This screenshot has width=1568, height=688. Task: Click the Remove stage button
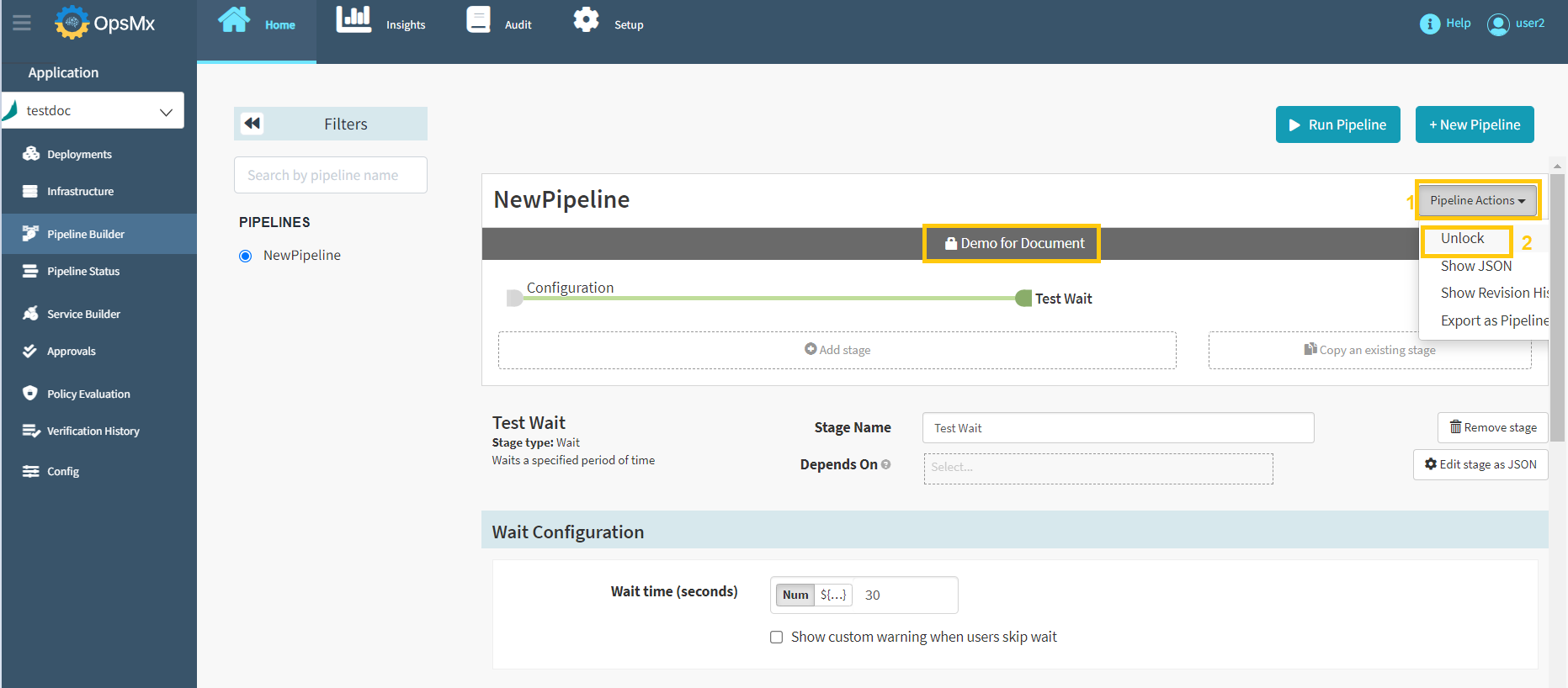point(1492,427)
